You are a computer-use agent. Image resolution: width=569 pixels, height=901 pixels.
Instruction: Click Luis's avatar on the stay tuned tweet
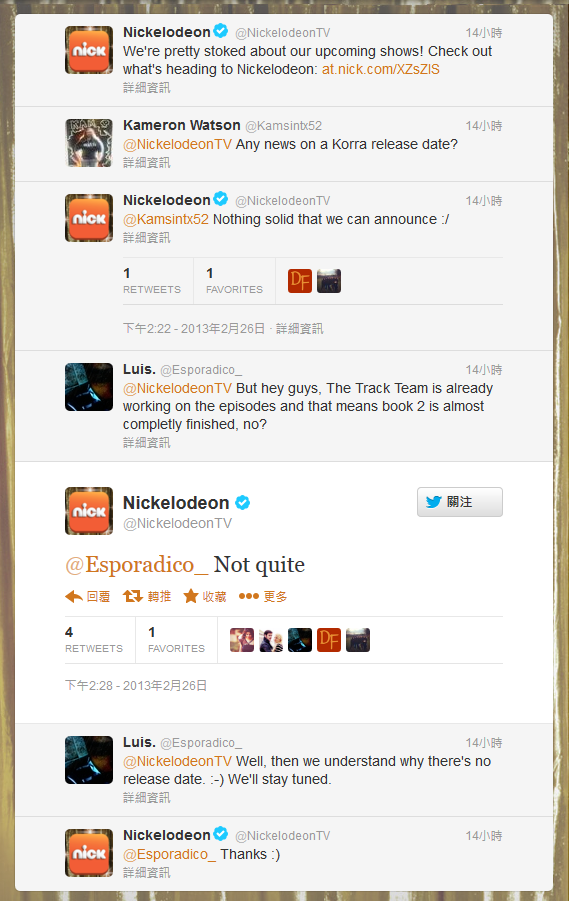click(89, 760)
